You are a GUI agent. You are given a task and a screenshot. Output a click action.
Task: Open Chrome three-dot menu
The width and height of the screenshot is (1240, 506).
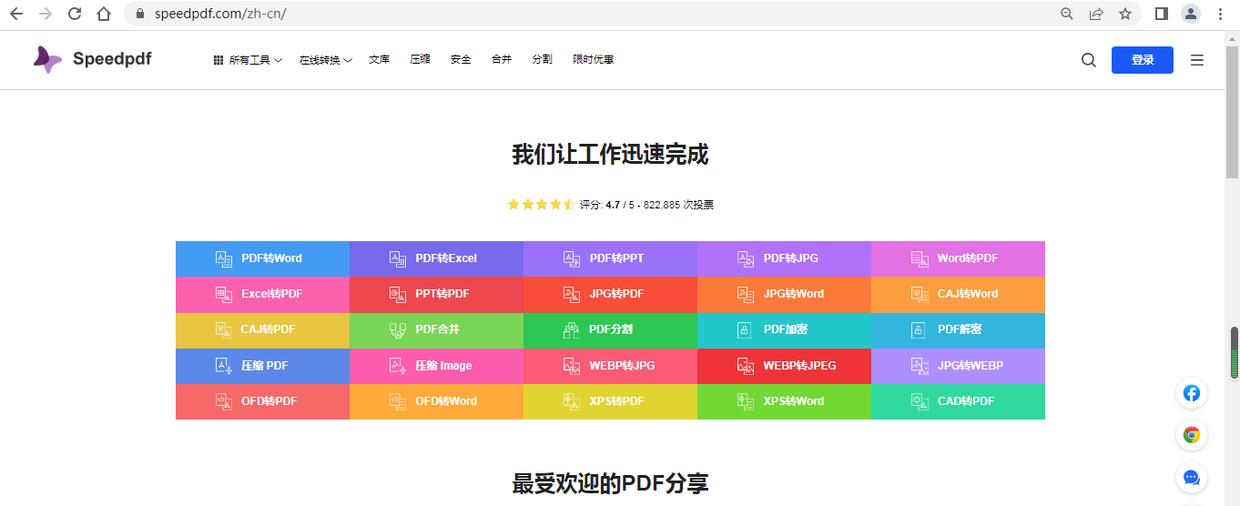click(1220, 14)
